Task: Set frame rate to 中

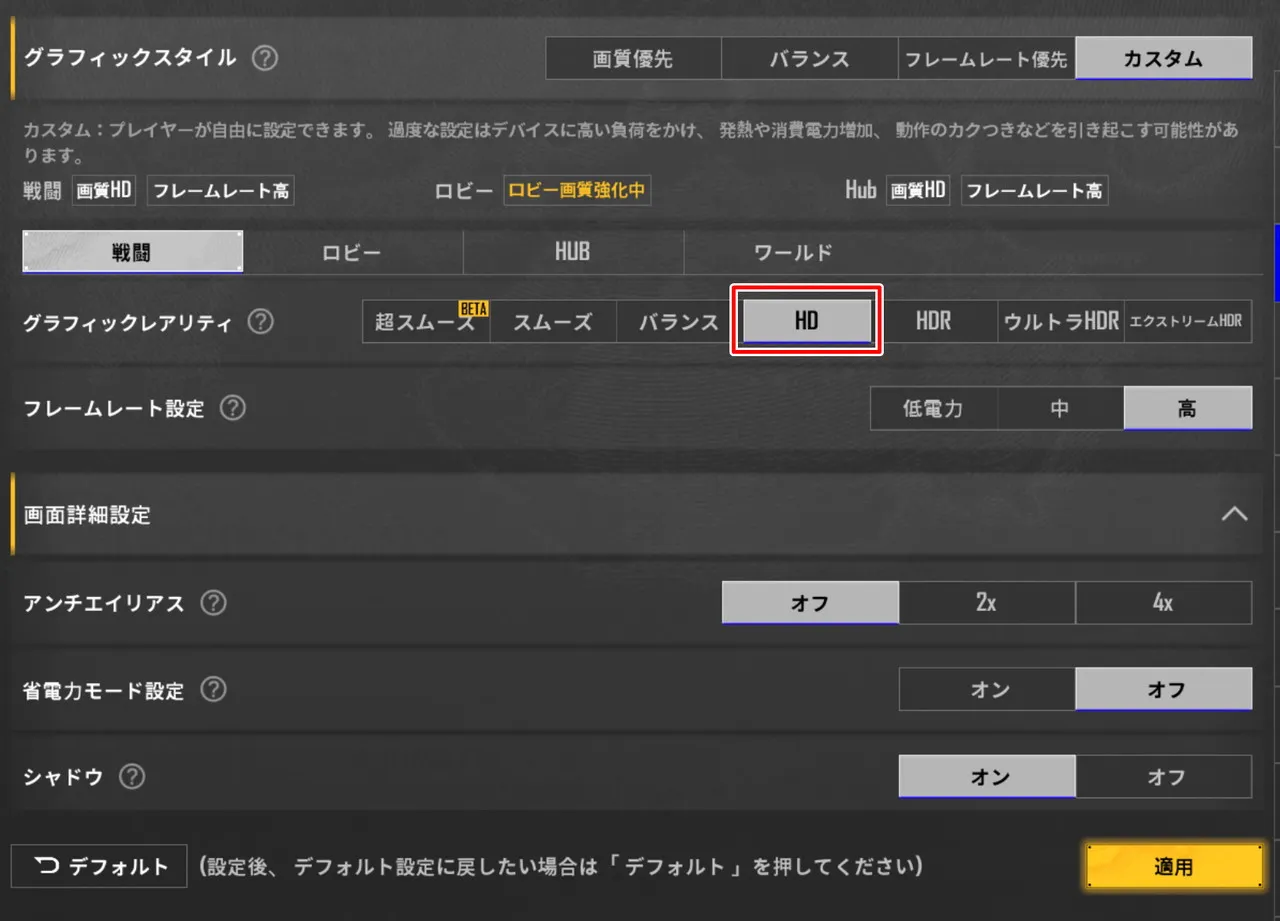Action: (x=1060, y=409)
